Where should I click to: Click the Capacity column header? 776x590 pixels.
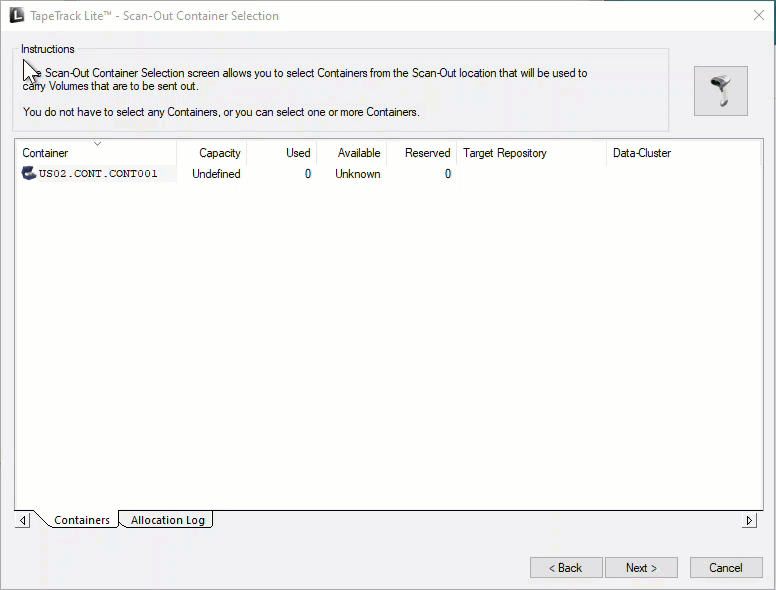(x=212, y=153)
